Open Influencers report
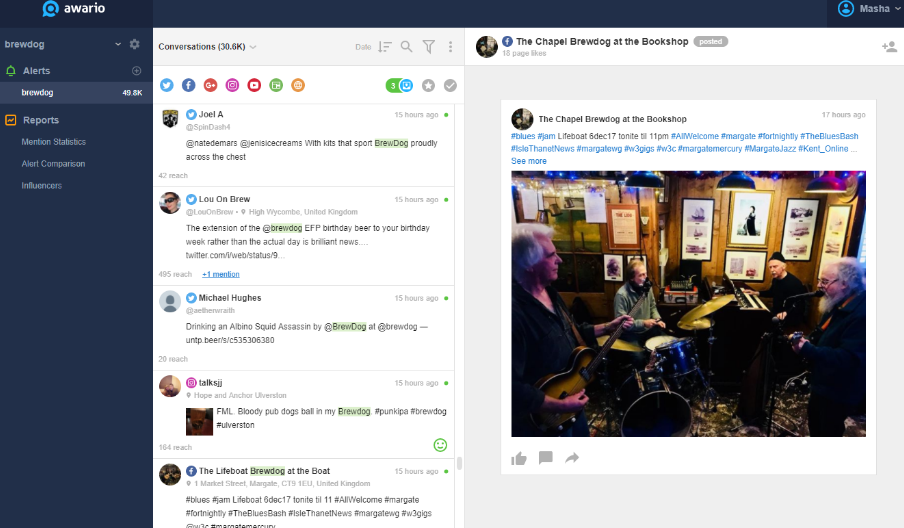The height and width of the screenshot is (528, 904). click(42, 186)
